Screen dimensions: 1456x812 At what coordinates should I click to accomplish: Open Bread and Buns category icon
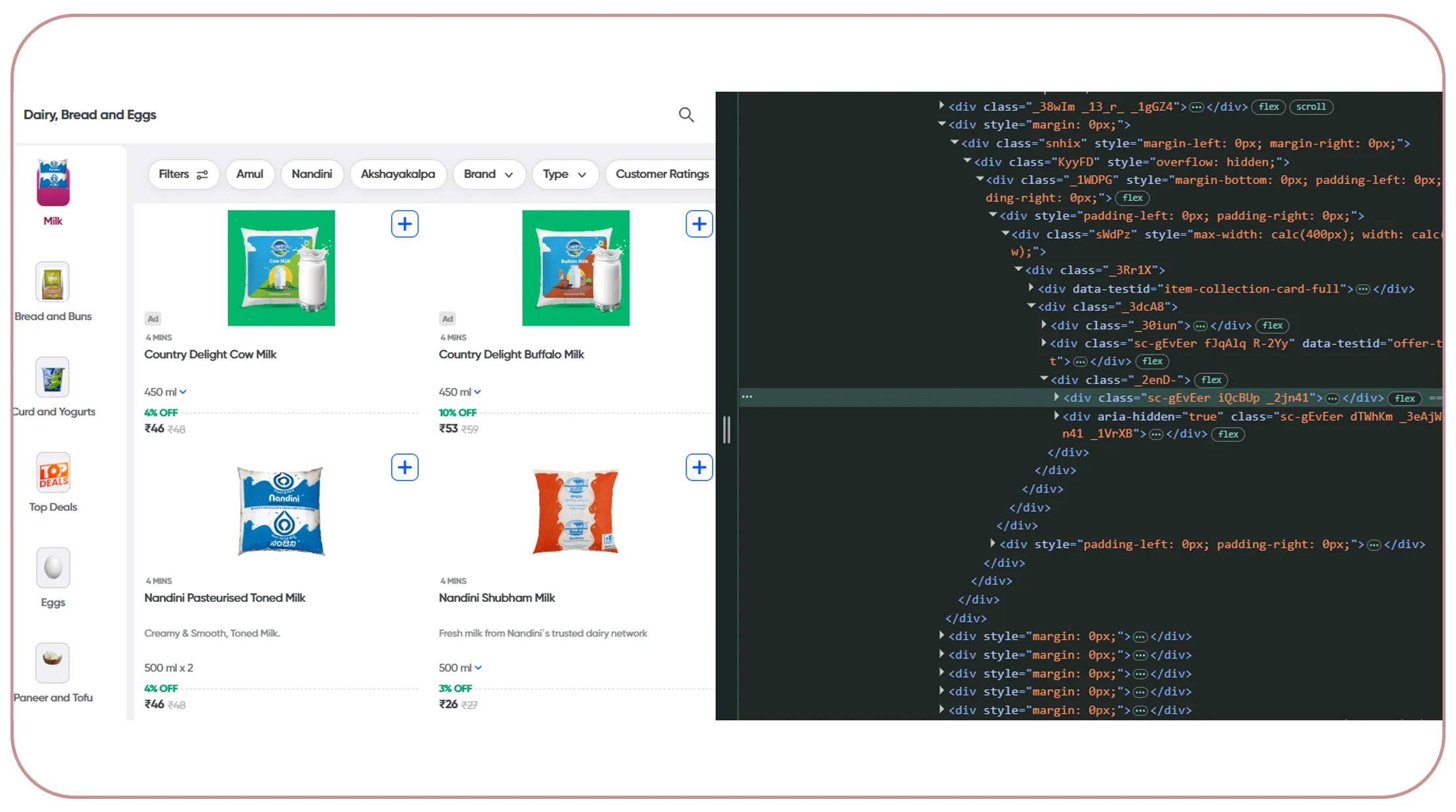click(x=52, y=282)
